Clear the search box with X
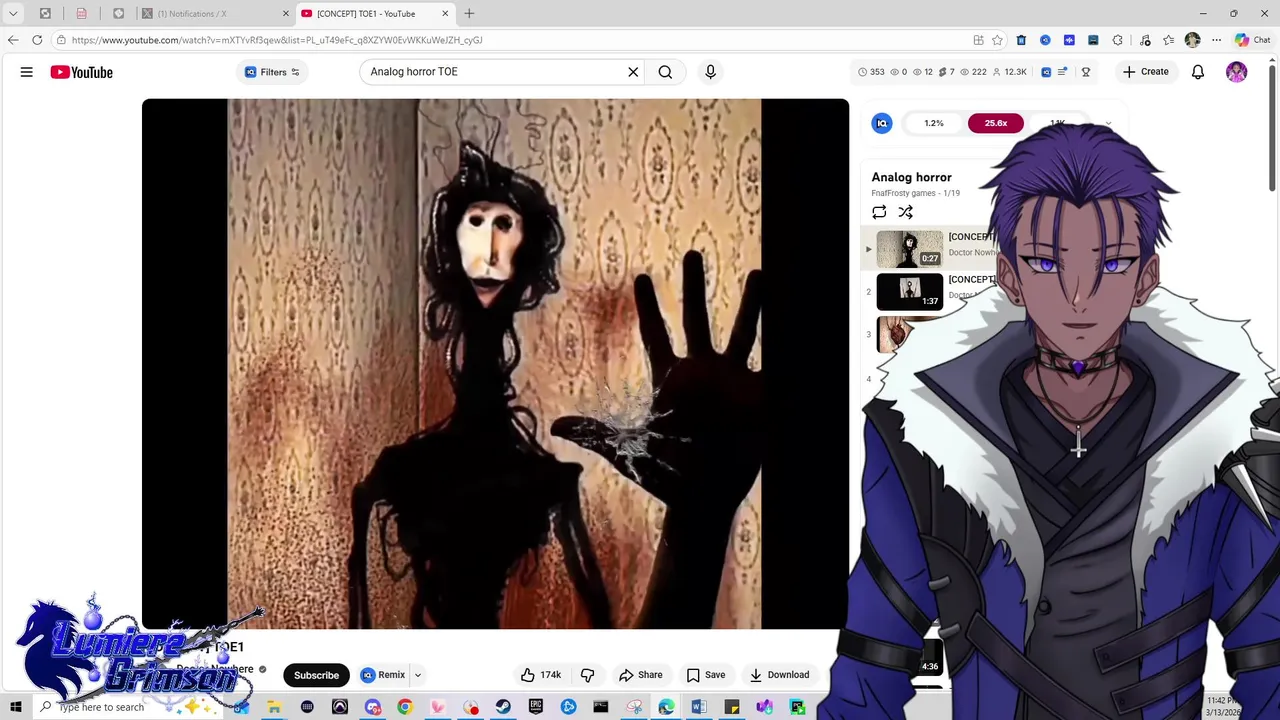 coord(633,72)
